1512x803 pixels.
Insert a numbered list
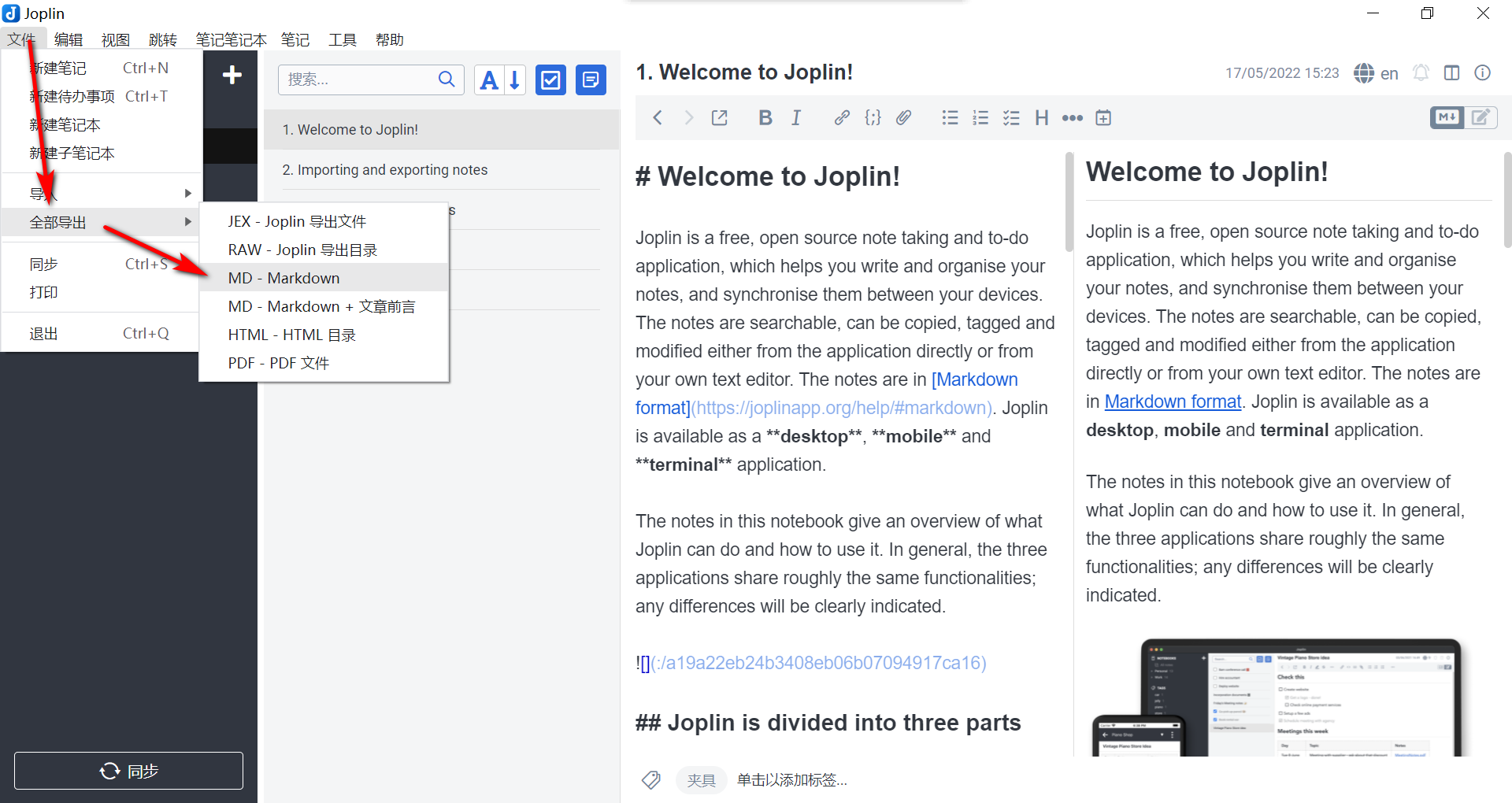tap(980, 118)
